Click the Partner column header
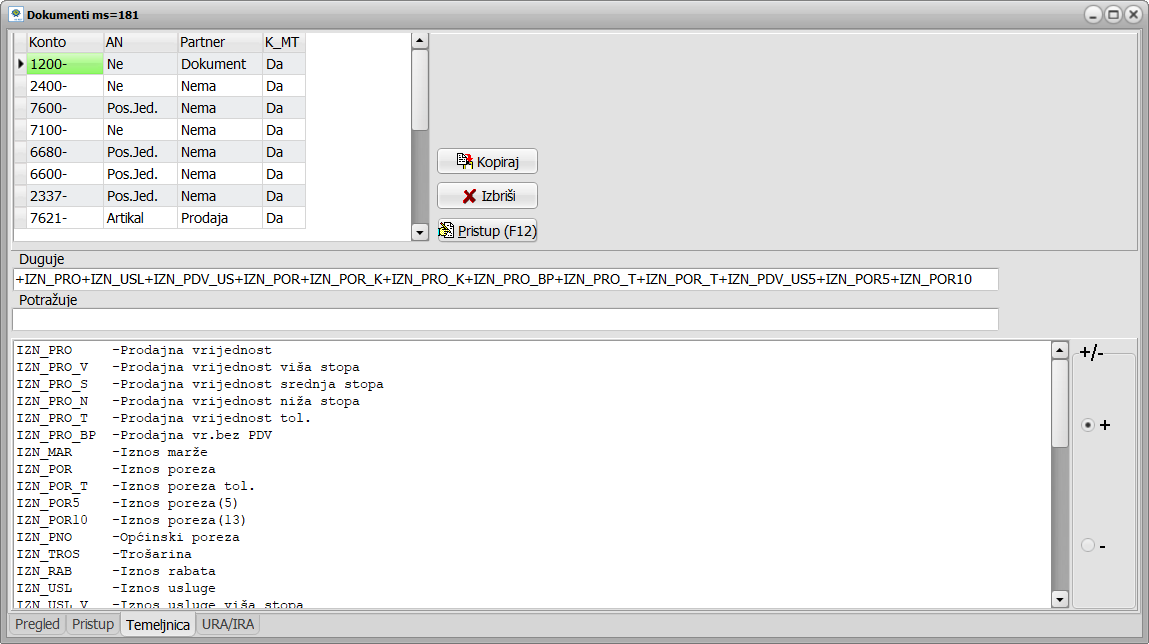 pyautogui.click(x=219, y=42)
